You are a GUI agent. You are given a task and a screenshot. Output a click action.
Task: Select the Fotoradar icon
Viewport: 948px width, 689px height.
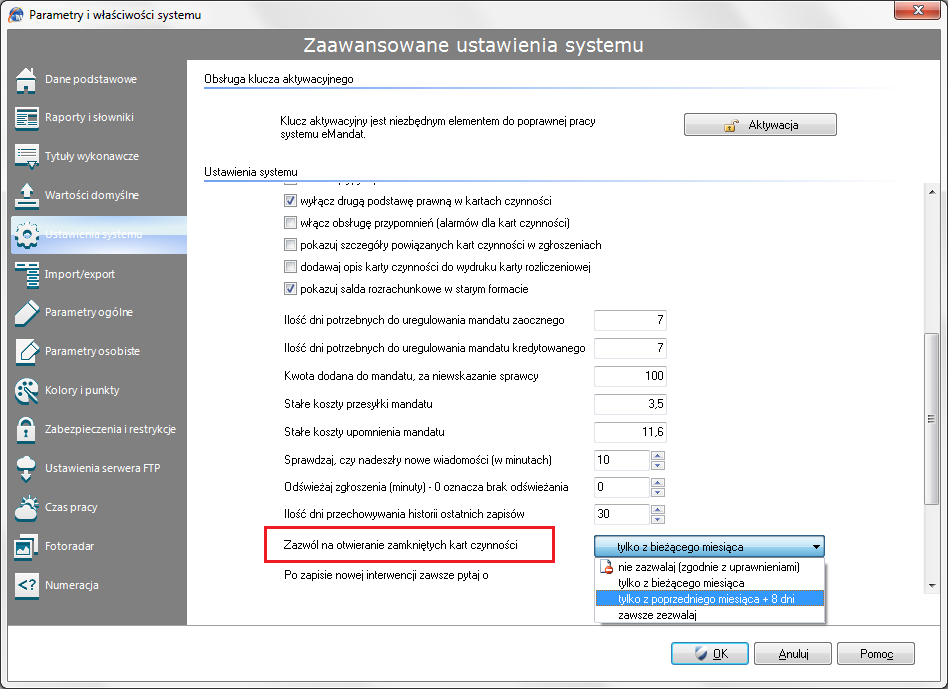(27, 547)
